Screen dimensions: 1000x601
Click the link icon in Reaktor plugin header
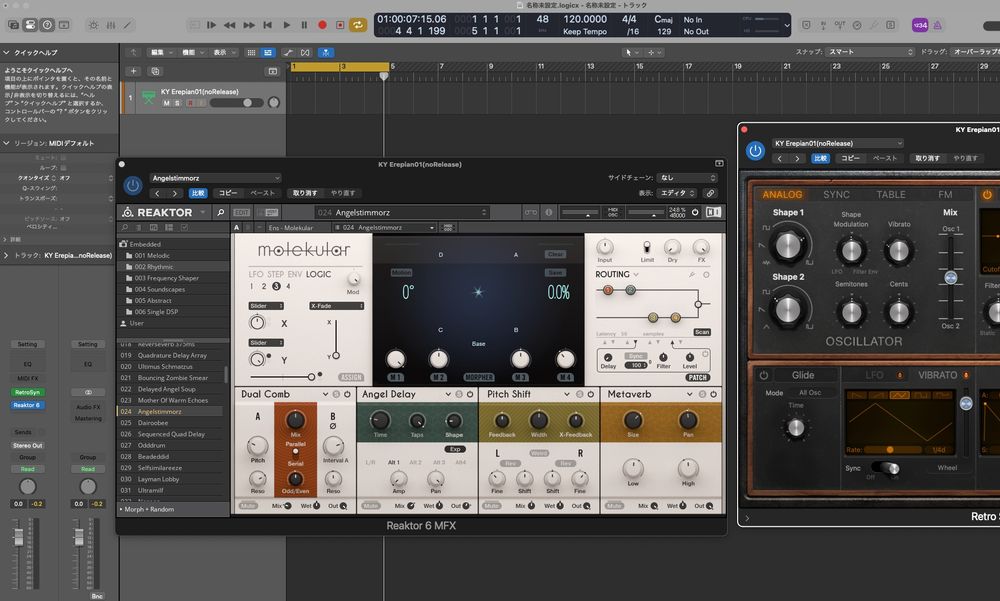pos(710,193)
